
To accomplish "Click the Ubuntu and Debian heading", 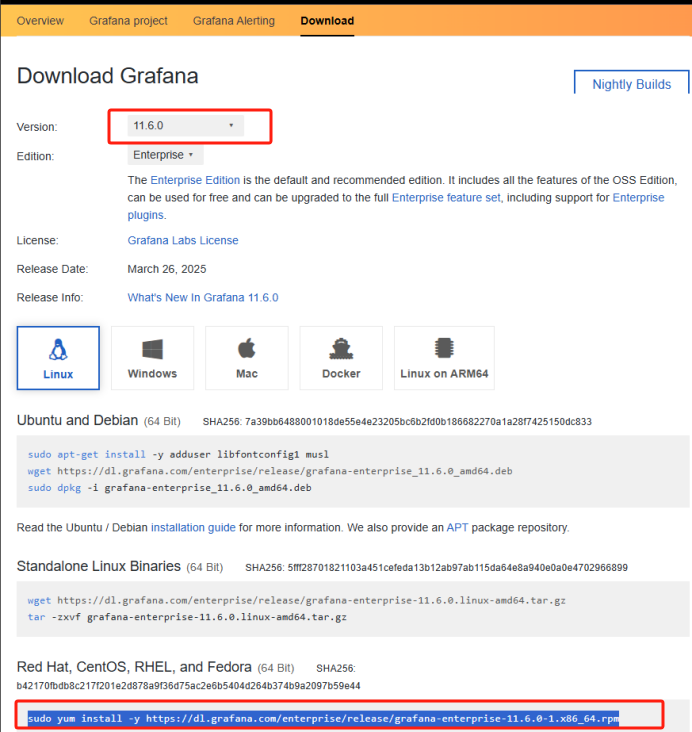I will [78, 420].
